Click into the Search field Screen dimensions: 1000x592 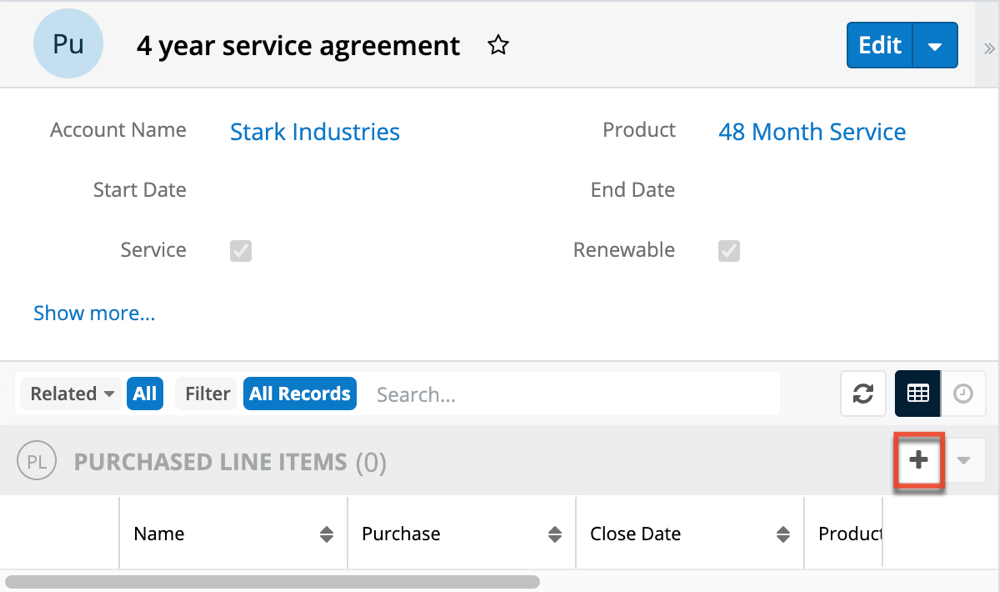tap(570, 394)
